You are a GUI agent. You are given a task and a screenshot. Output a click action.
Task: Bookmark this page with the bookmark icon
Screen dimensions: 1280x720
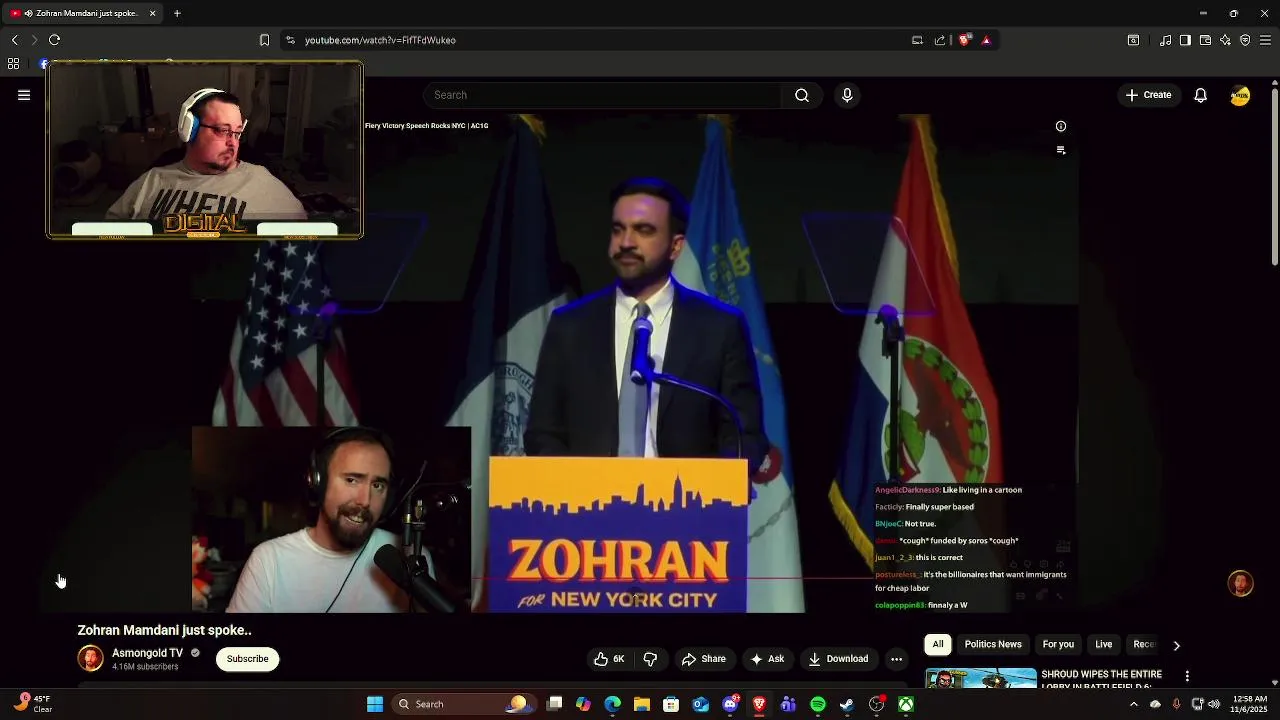tap(264, 40)
